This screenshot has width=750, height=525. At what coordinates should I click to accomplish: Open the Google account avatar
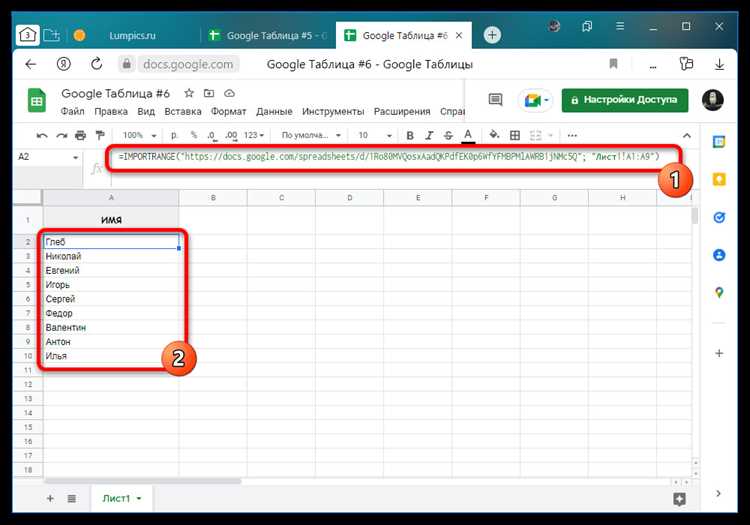[712, 99]
